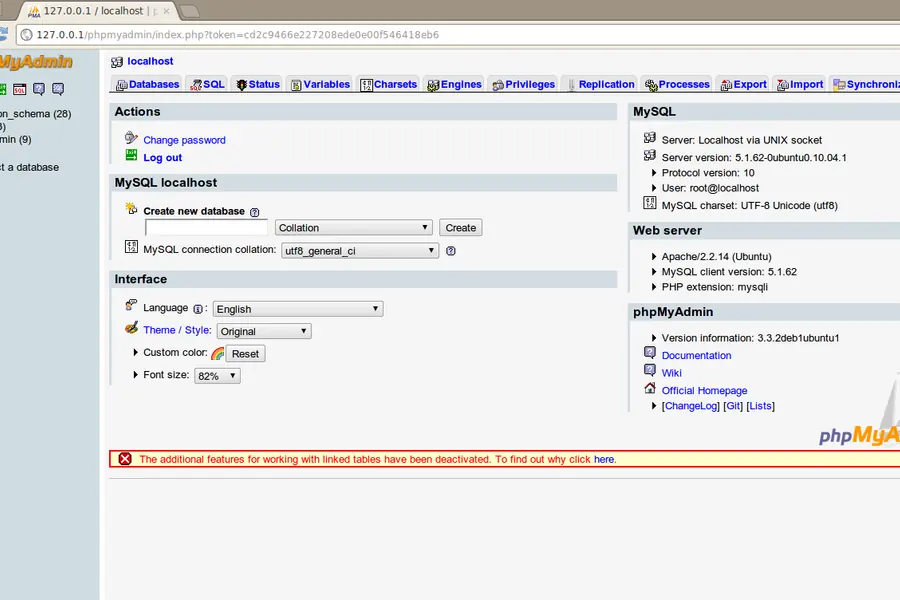Open the utf8_general_ci connection collation dropdown
This screenshot has width=900, height=600.
[360, 251]
